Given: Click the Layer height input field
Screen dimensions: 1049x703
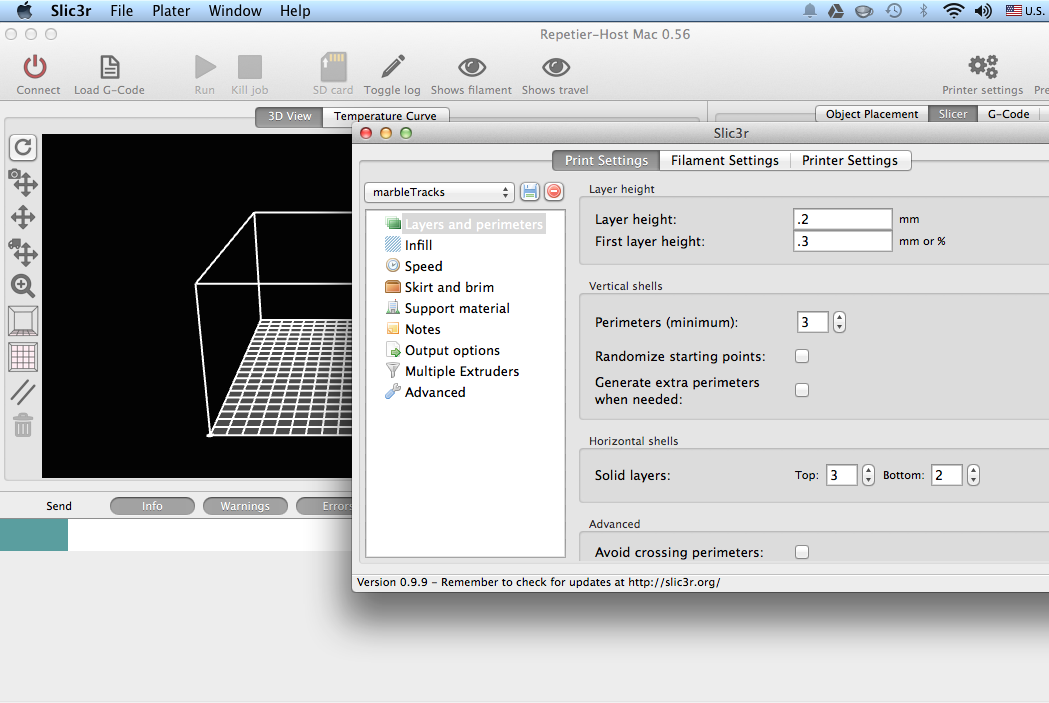Looking at the screenshot, I should point(842,219).
